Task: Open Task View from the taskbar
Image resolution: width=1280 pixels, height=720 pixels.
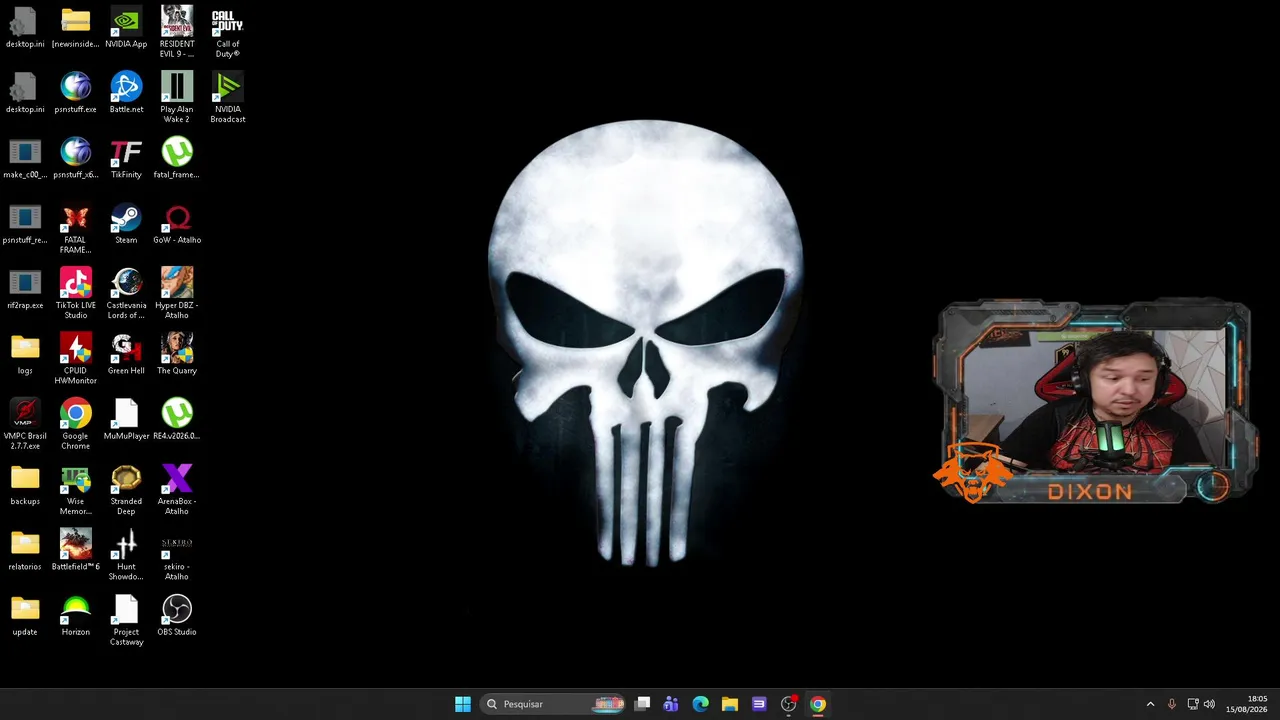Action: [643, 704]
